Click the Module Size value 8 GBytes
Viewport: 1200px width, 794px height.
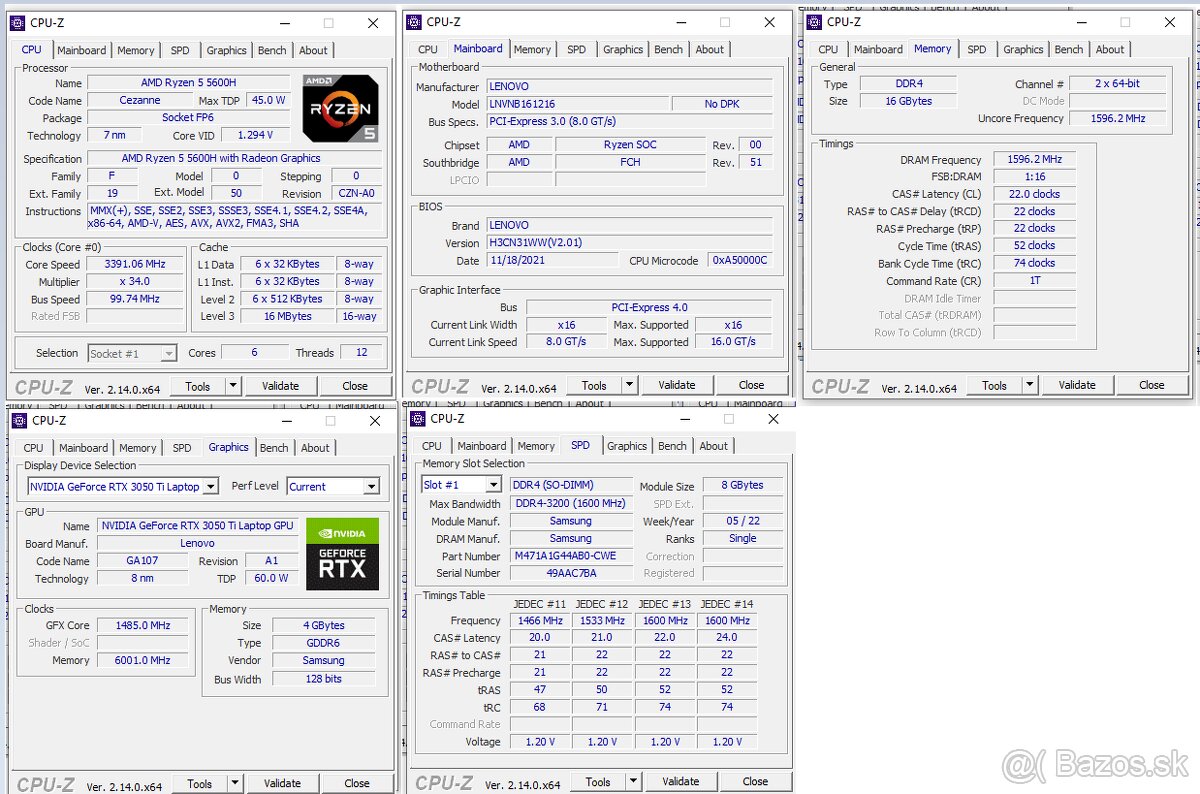coord(743,486)
